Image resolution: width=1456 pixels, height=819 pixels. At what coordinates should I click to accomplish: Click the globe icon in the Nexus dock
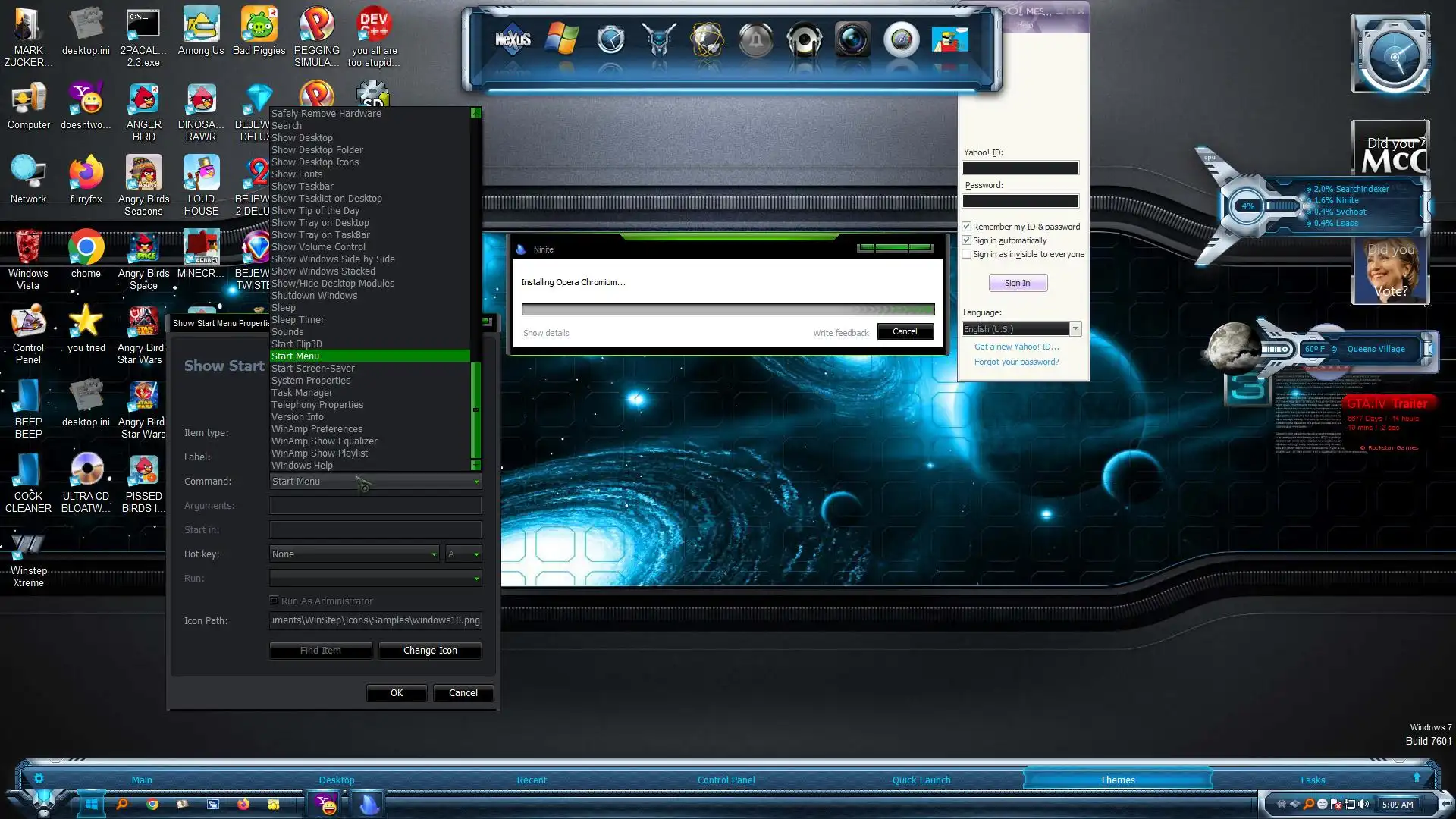(707, 39)
